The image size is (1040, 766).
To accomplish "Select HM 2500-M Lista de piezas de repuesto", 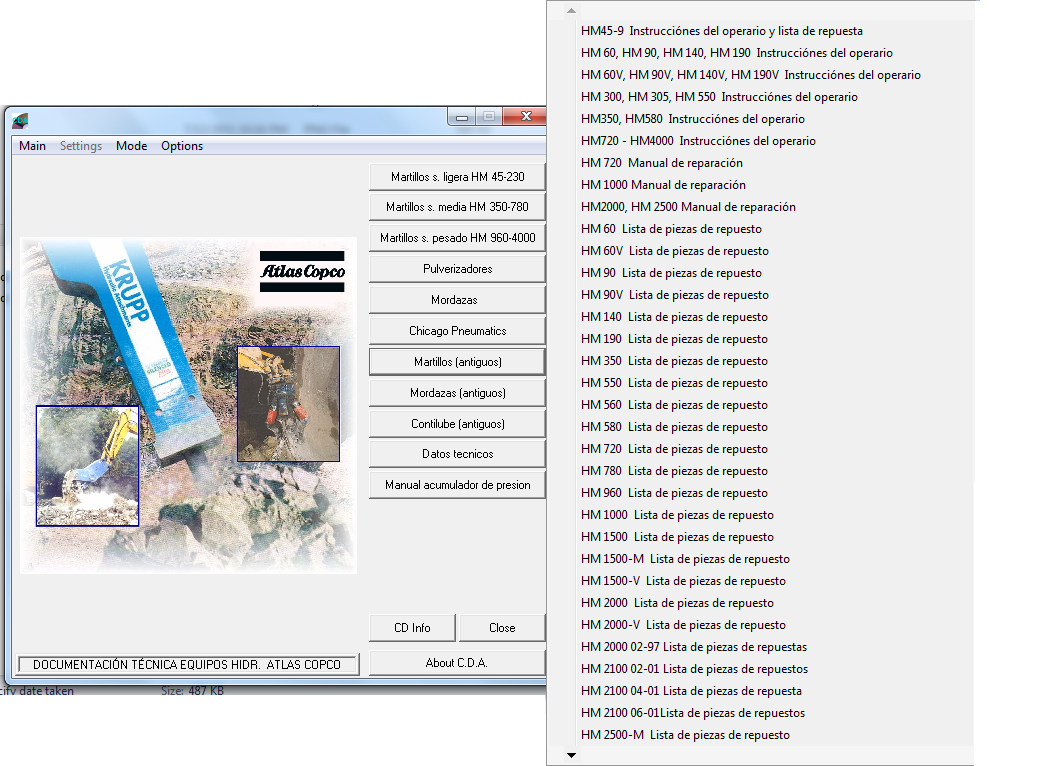I will (x=685, y=734).
